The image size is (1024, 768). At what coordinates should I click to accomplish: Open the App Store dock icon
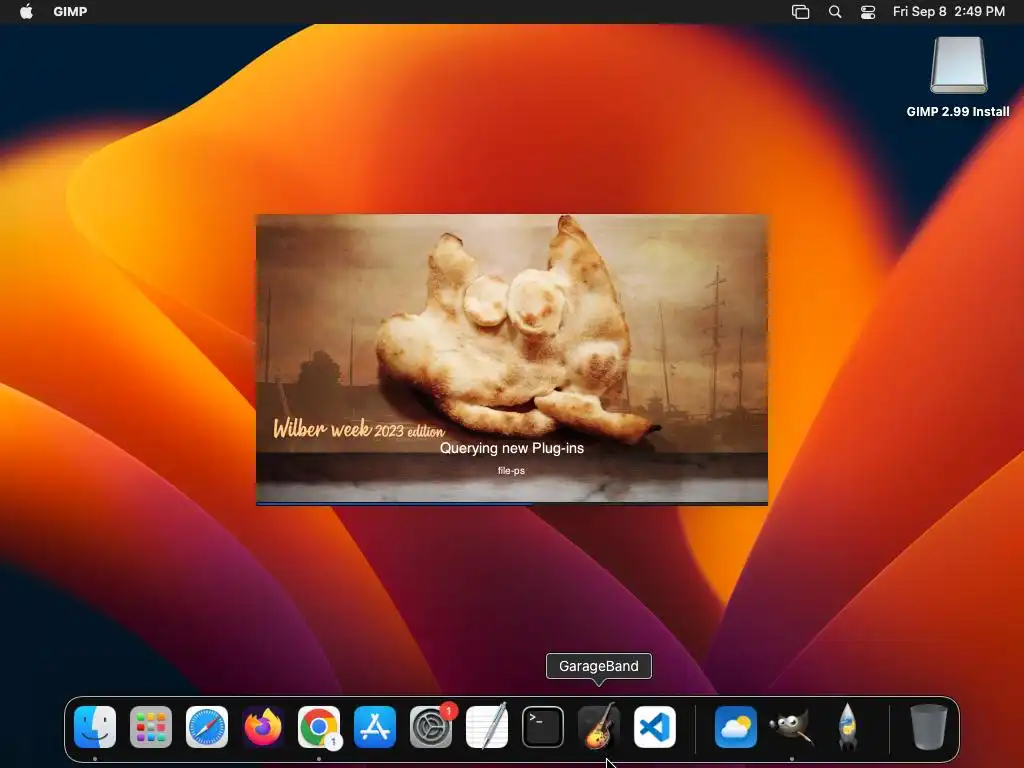coord(375,727)
